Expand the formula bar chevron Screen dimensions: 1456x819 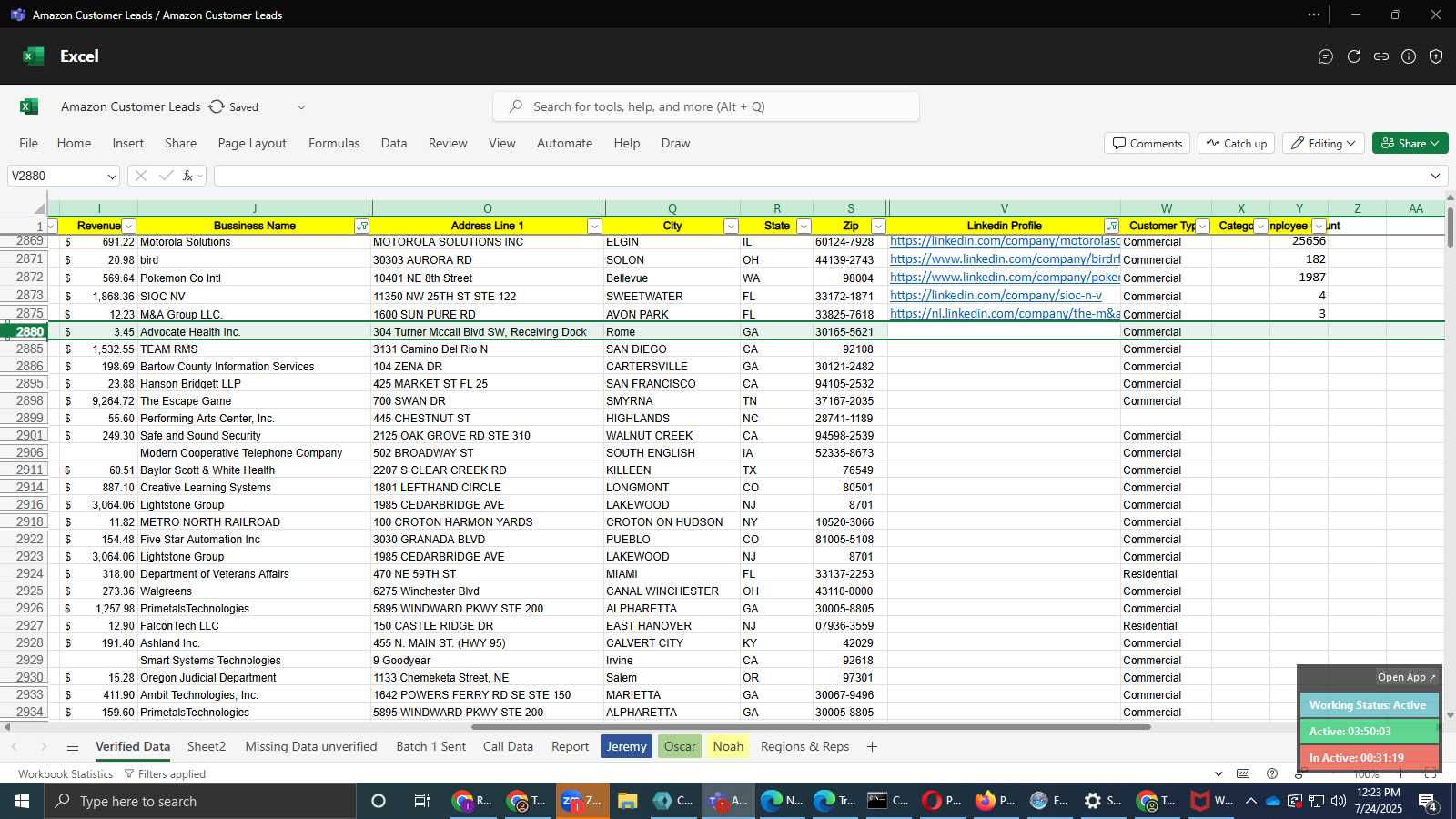1435,176
